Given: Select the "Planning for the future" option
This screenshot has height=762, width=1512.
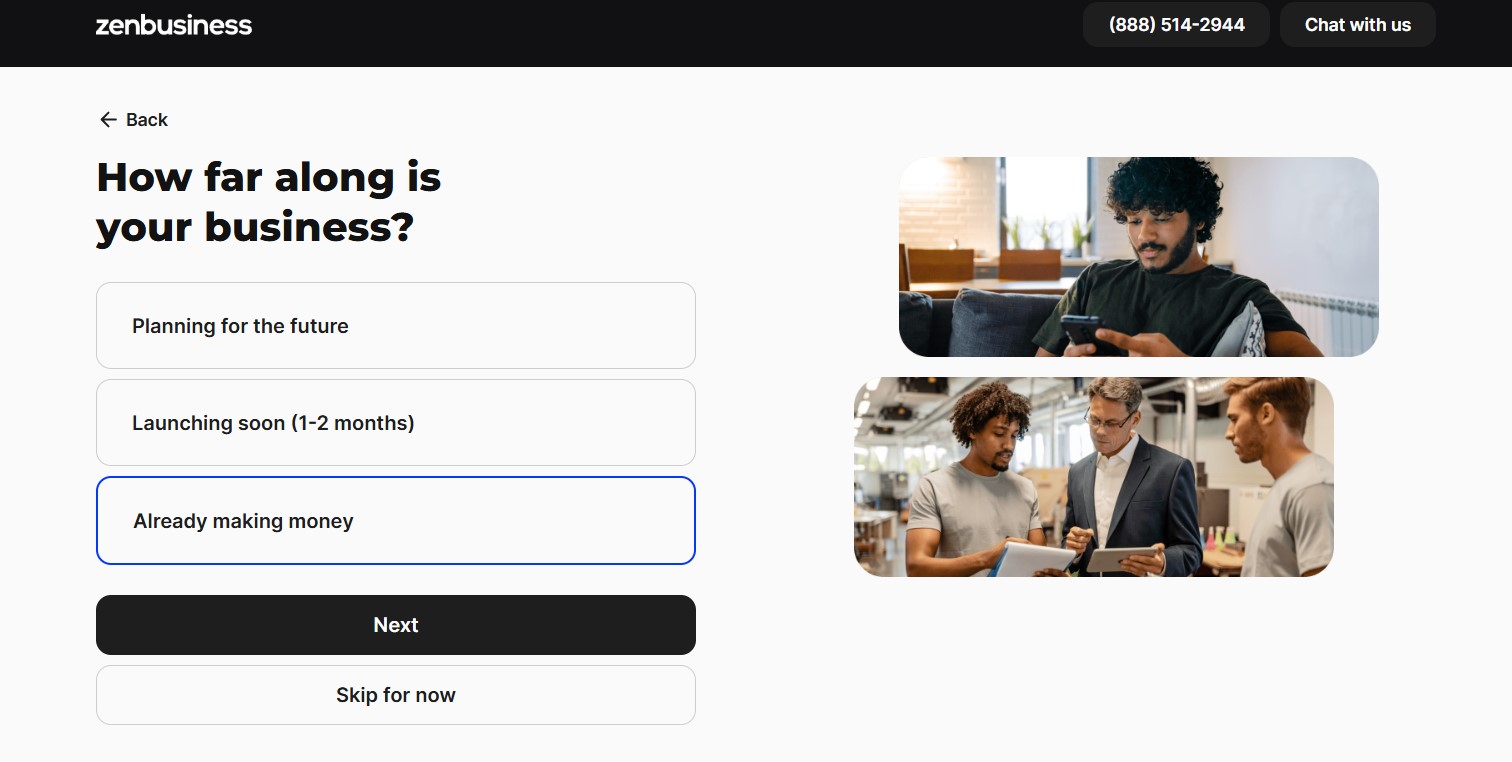Looking at the screenshot, I should click(x=396, y=326).
